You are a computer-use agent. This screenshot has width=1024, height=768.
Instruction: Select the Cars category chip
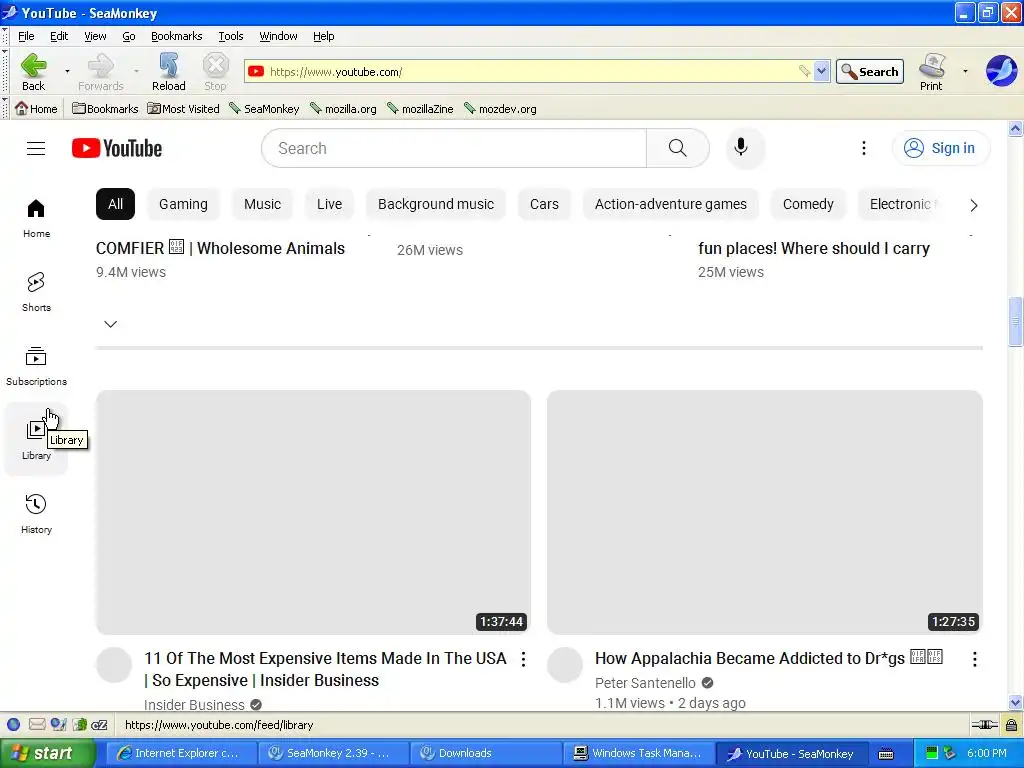544,204
